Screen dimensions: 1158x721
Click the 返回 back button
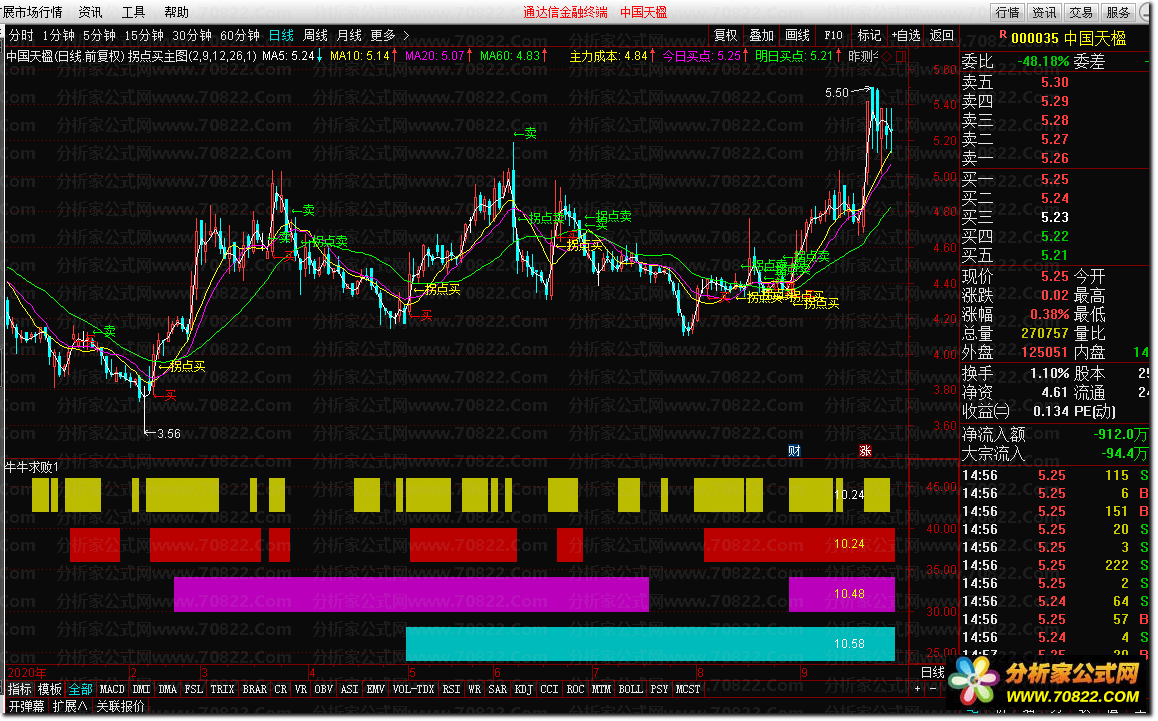pyautogui.click(x=942, y=35)
